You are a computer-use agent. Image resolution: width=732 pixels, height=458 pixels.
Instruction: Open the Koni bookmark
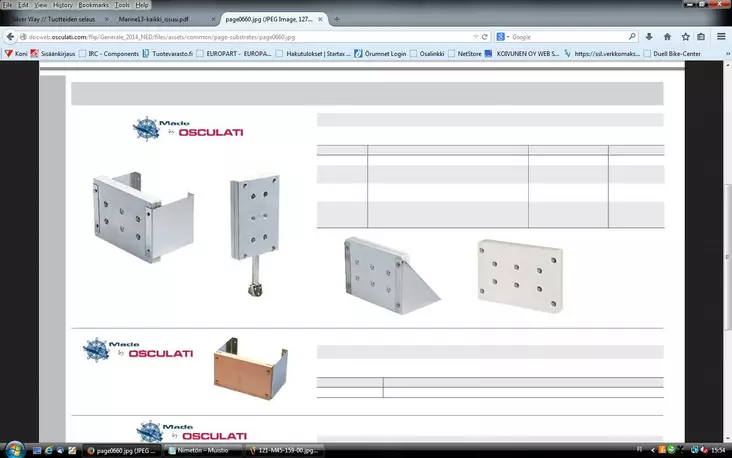tap(16, 54)
